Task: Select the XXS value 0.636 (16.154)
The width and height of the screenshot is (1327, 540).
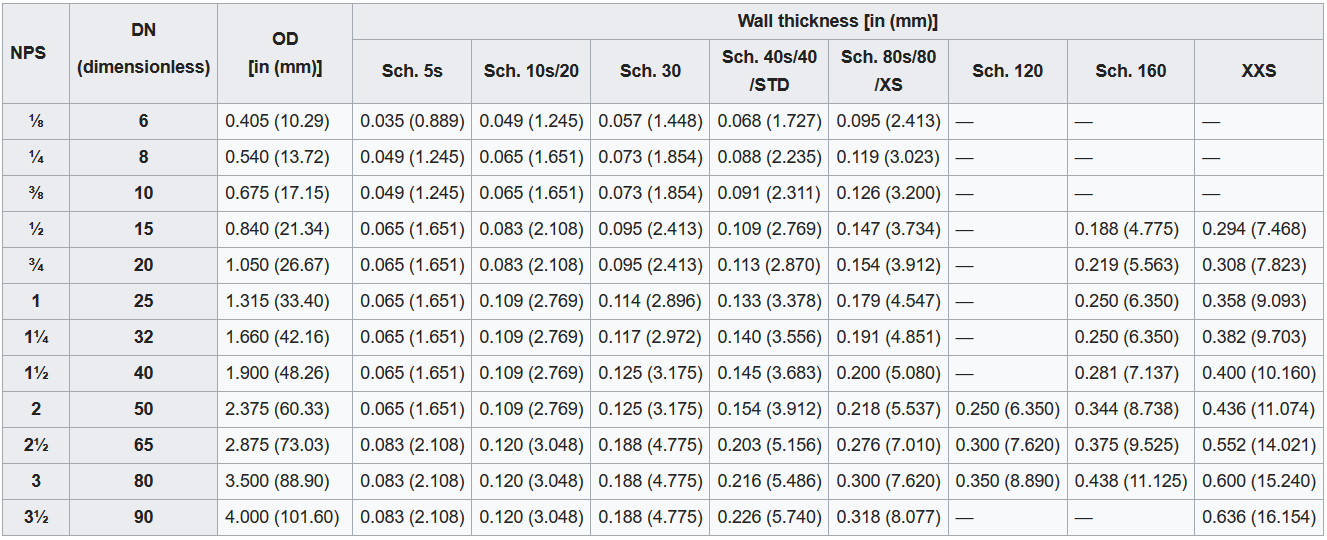Action: 1258,517
